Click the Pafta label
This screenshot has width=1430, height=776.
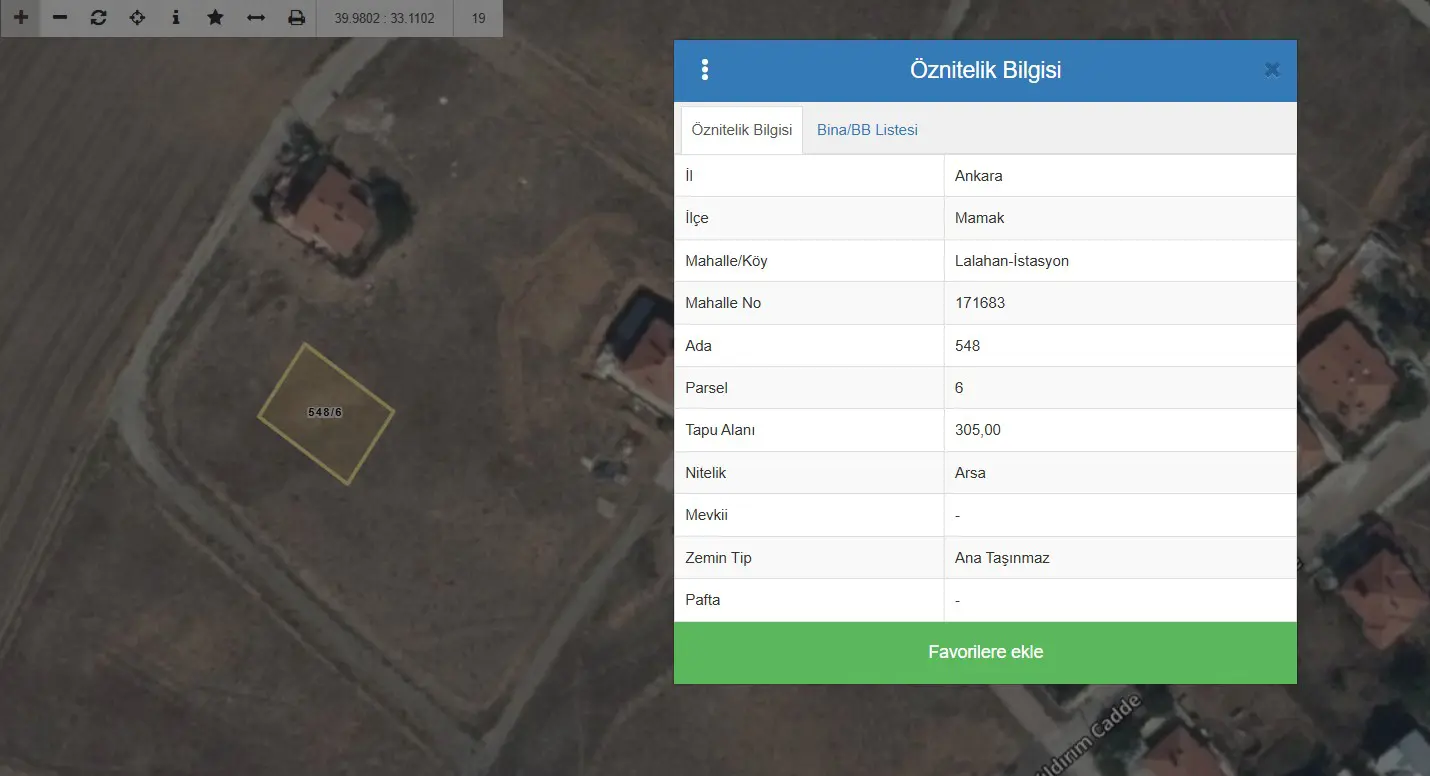702,600
